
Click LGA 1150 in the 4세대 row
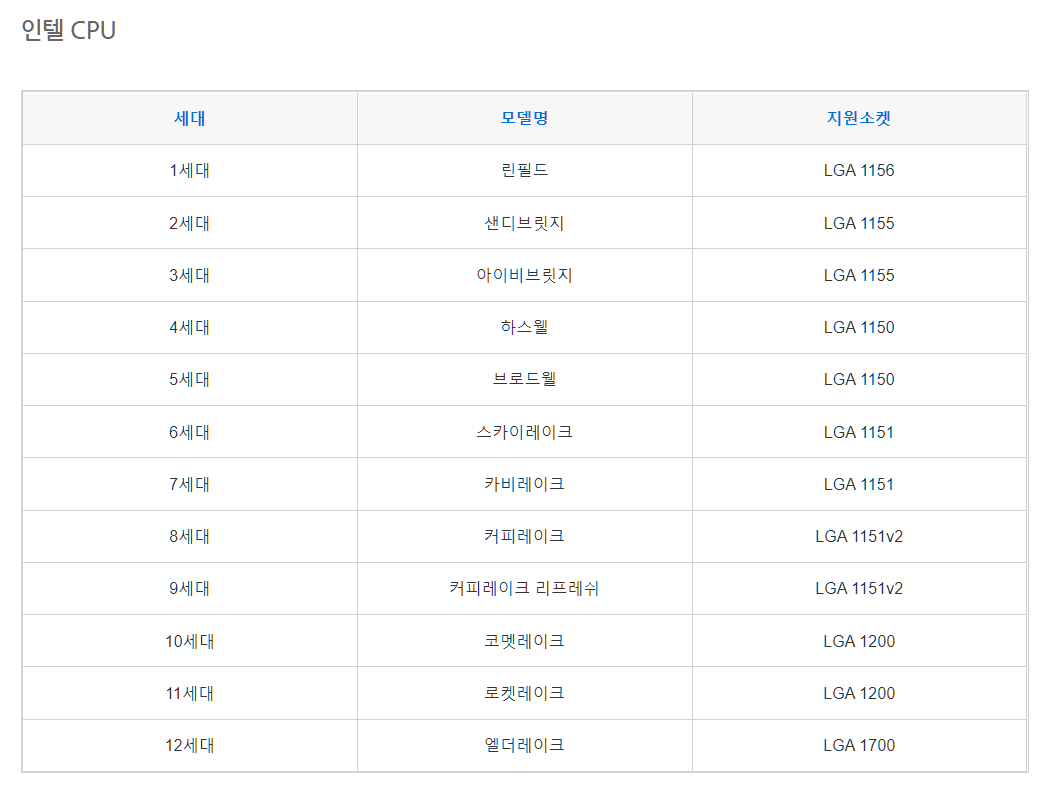tap(859, 327)
